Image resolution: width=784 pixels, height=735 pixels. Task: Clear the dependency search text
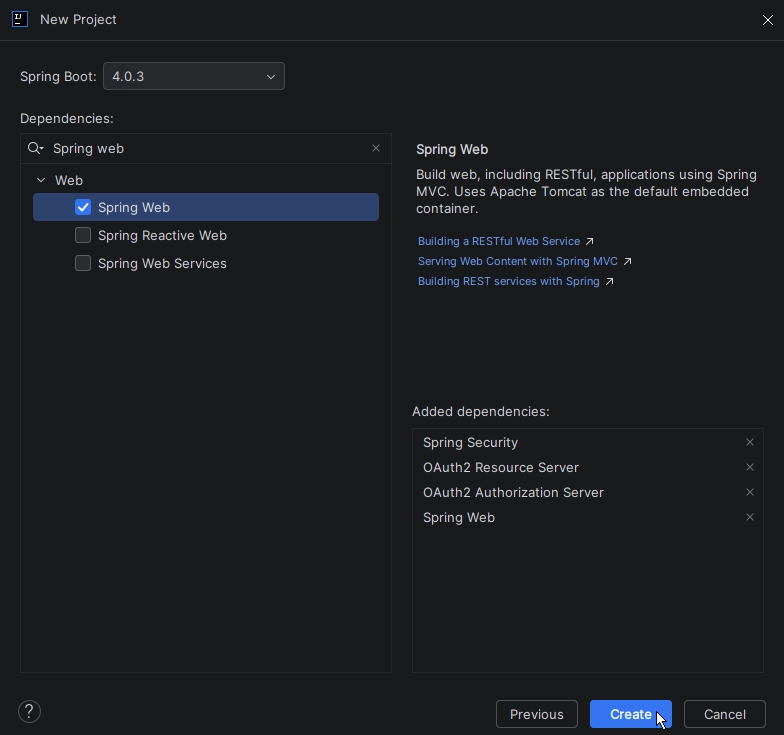coord(376,148)
